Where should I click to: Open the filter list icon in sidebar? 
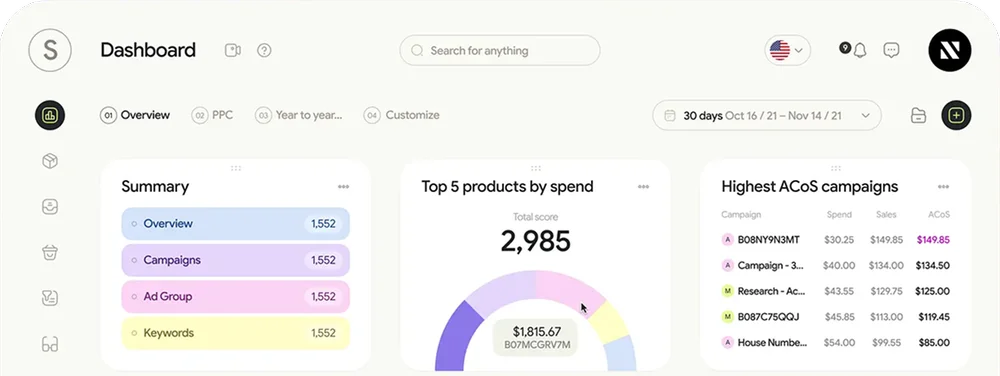tap(50, 298)
